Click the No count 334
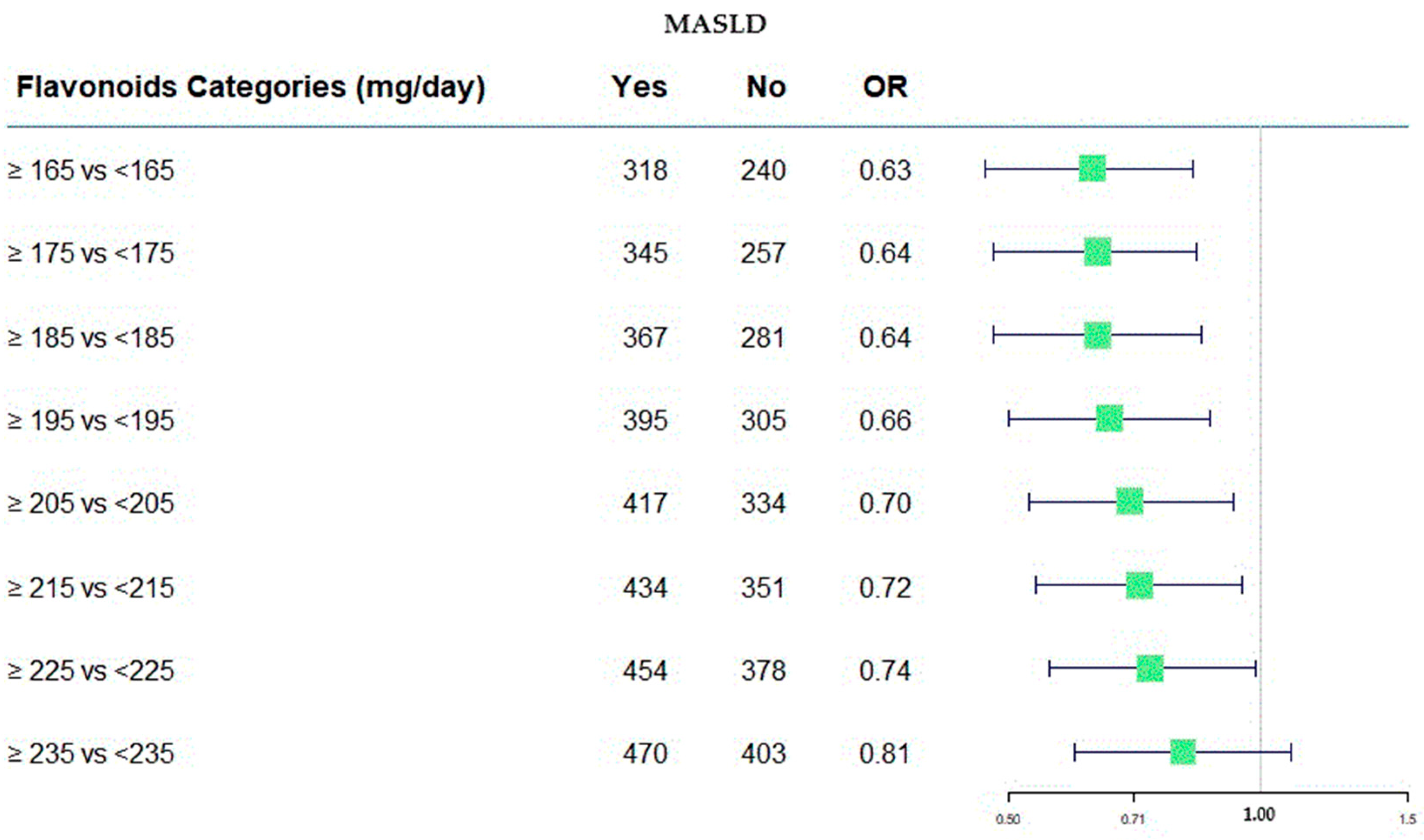Screen dimensions: 1424x840 [x=763, y=503]
